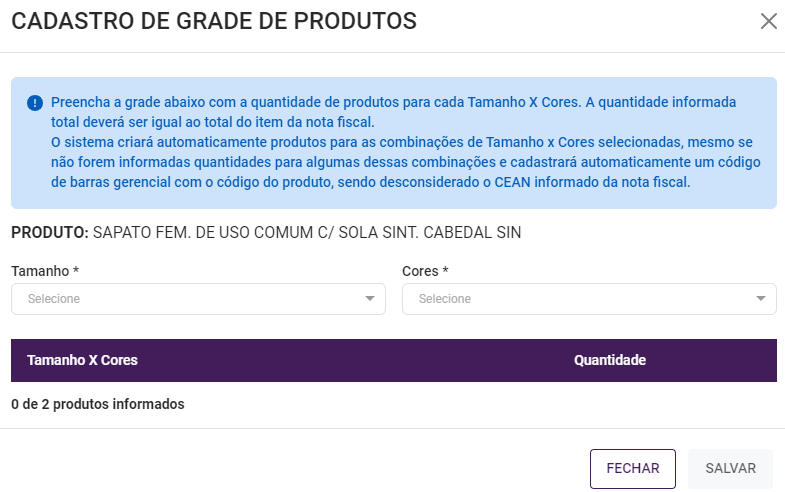
Task: Expand the Cores dropdown arrow
Action: click(761, 298)
